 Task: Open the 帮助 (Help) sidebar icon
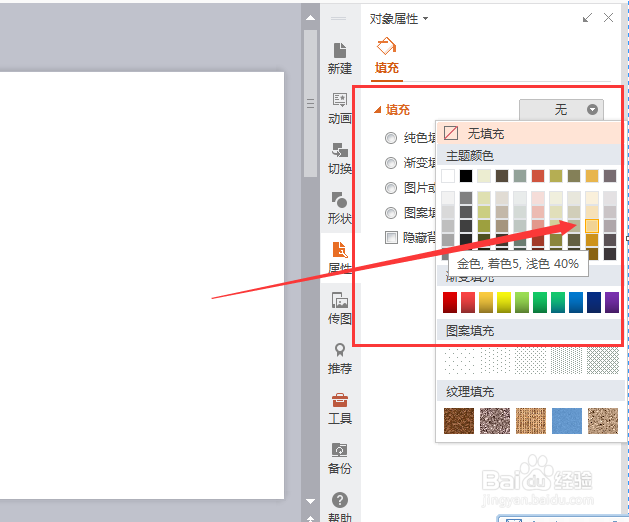tap(340, 507)
